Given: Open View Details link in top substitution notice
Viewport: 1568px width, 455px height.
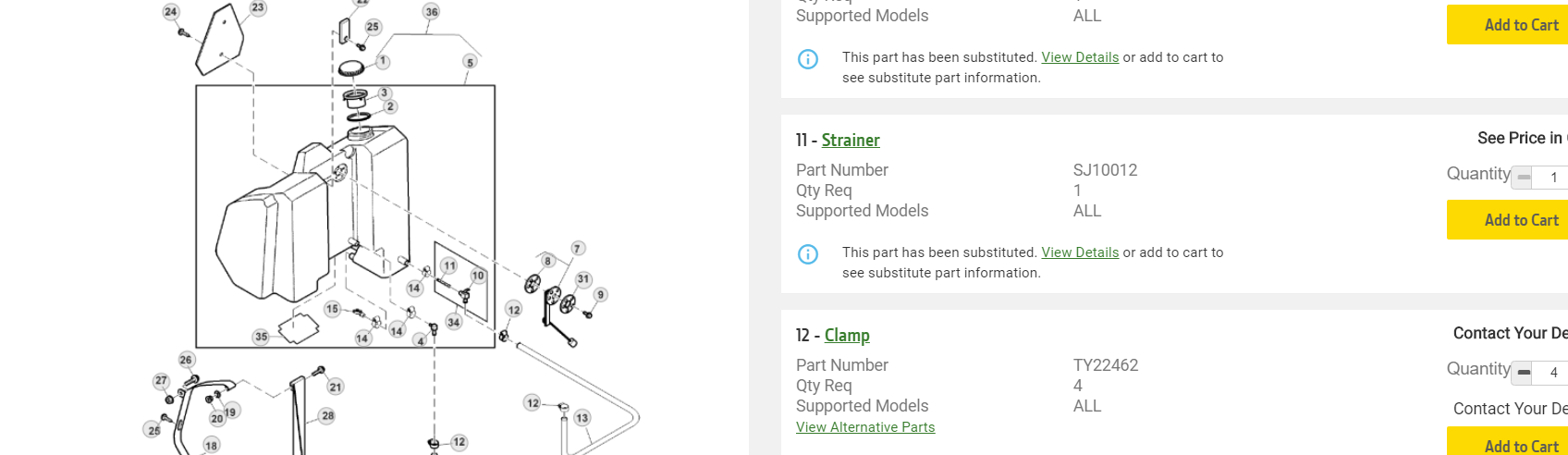Looking at the screenshot, I should click(1080, 57).
